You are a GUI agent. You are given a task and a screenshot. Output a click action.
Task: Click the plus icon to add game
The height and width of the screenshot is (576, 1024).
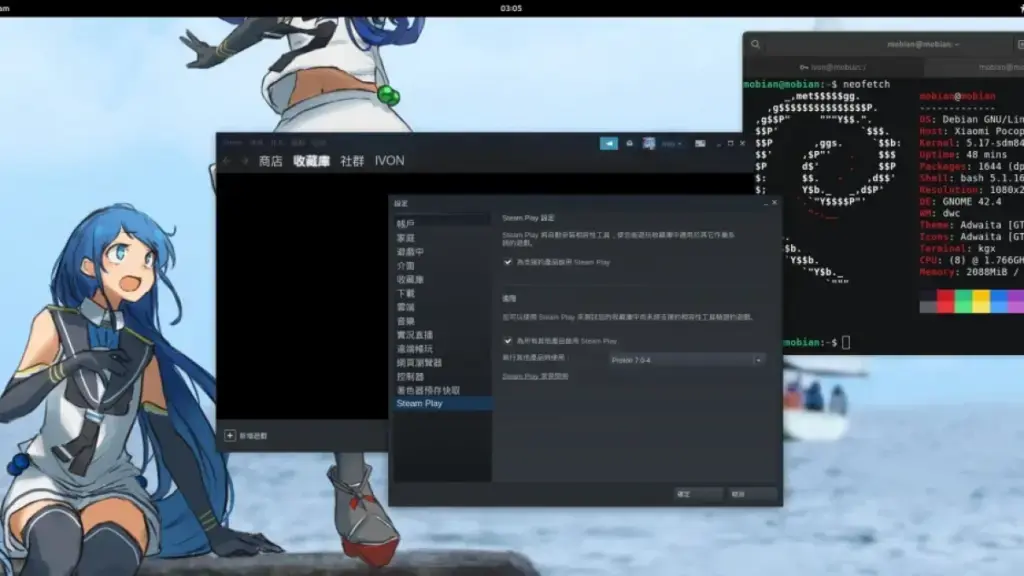230,436
